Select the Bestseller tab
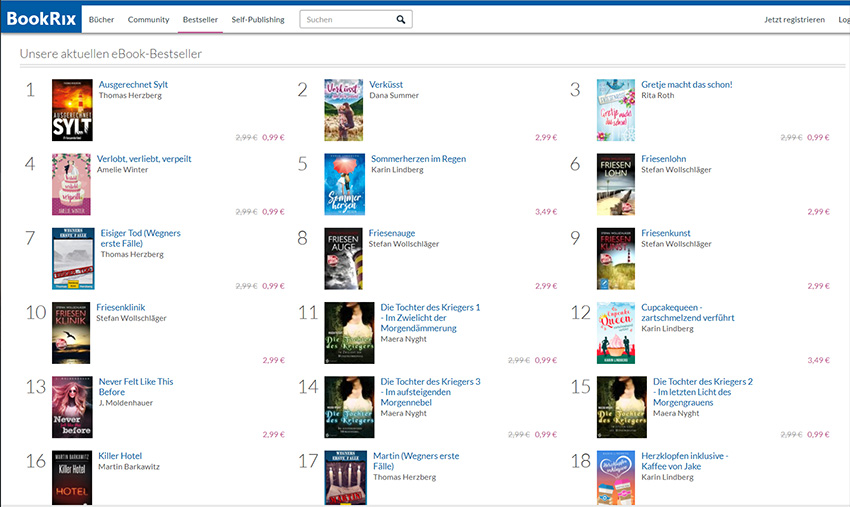Screen dimensions: 850x507 [200, 19]
